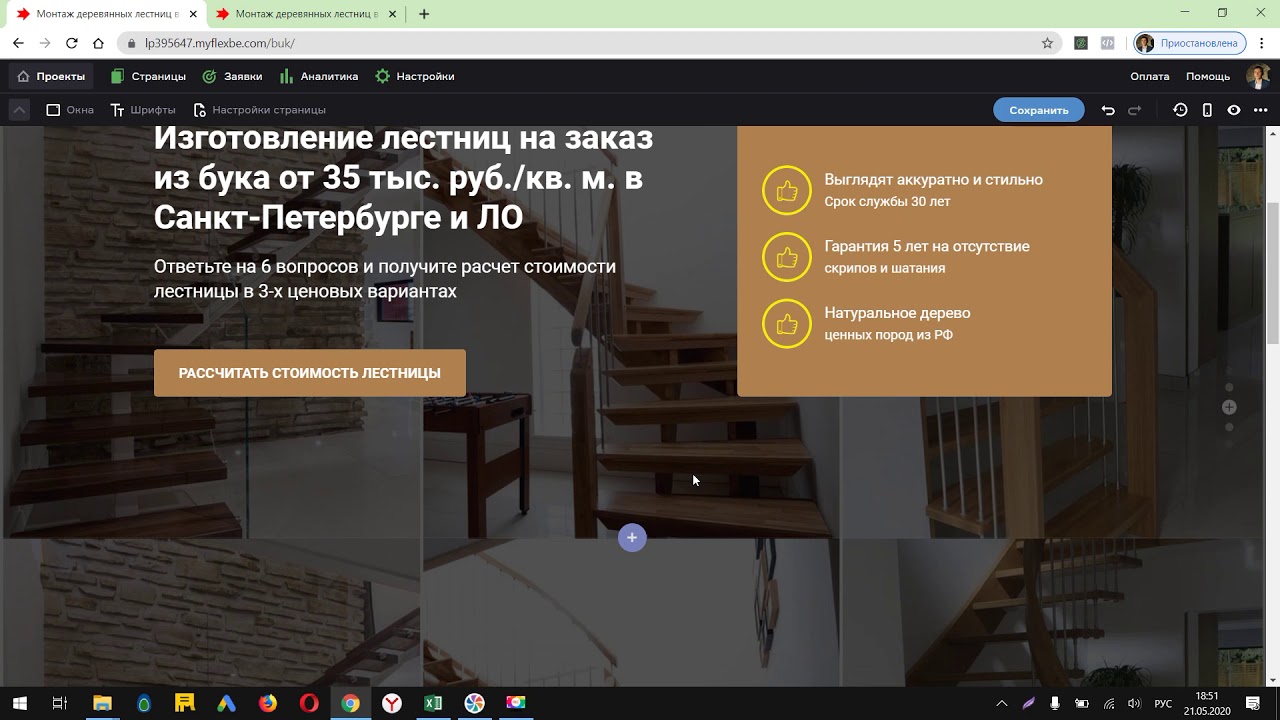Expand hidden system tray icons
This screenshot has width=1280, height=720.
pos(1002,703)
